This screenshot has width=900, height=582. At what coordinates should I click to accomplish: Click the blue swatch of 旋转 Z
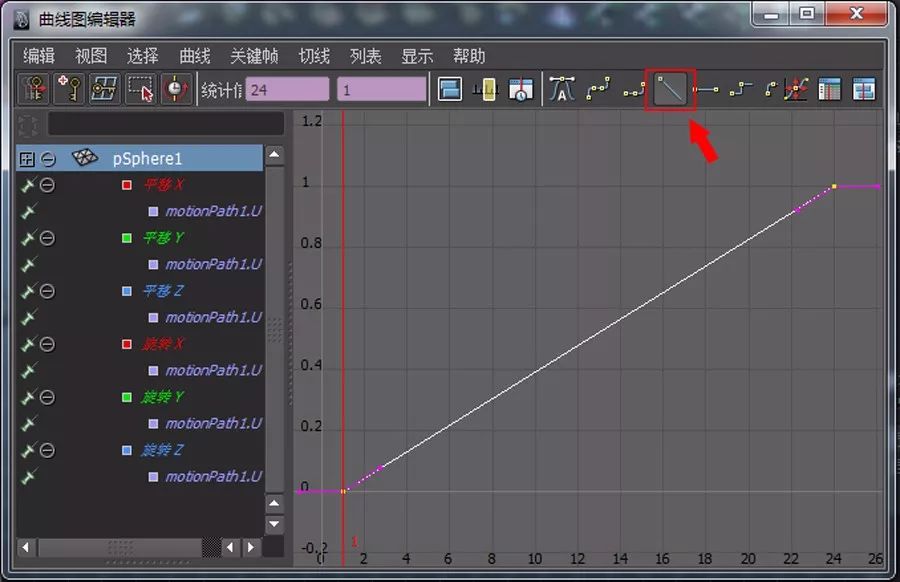click(127, 450)
